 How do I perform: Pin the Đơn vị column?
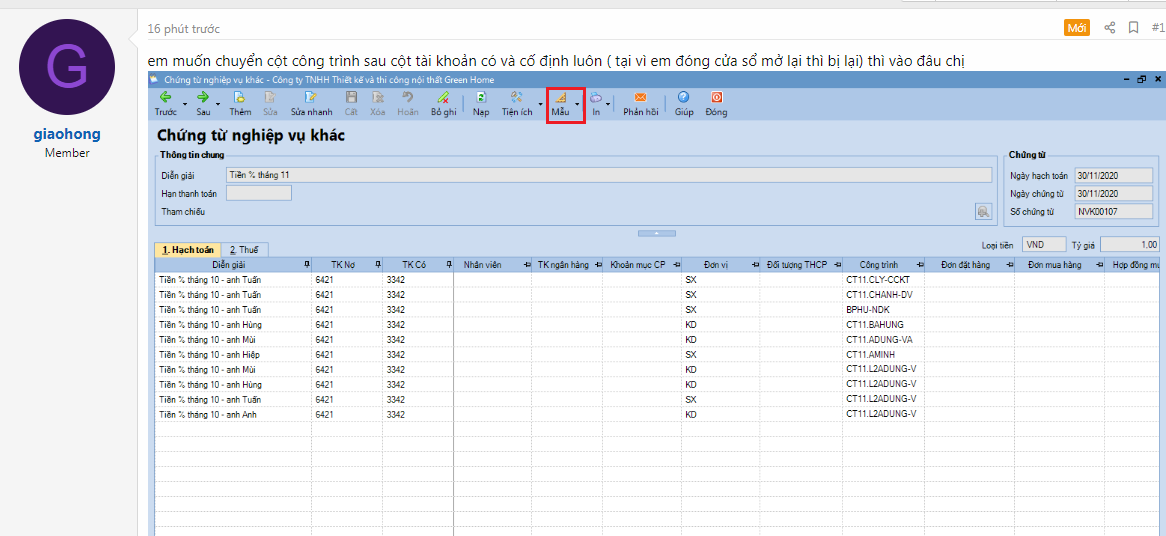[755, 265]
